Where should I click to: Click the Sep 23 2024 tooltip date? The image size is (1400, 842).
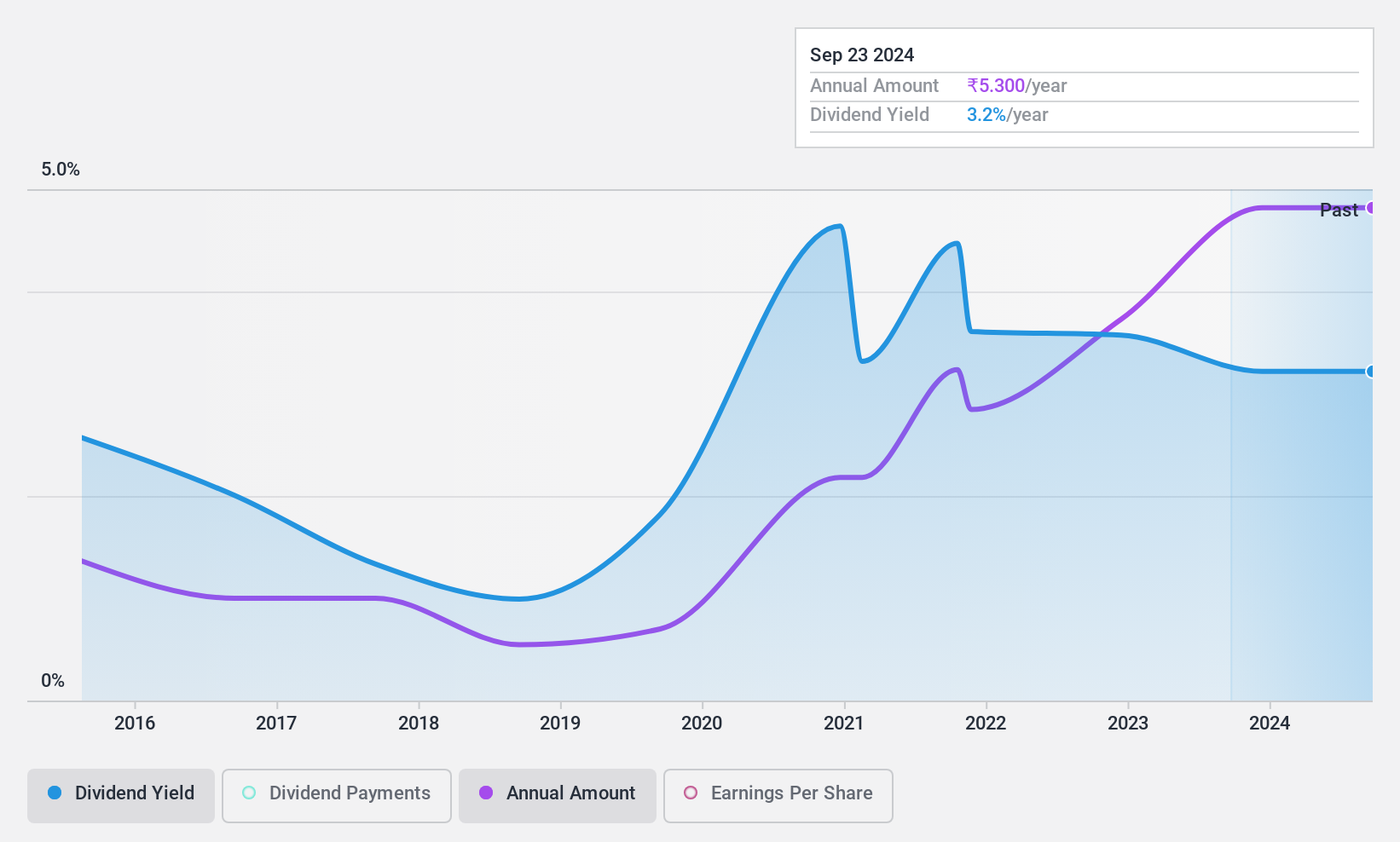click(x=862, y=55)
